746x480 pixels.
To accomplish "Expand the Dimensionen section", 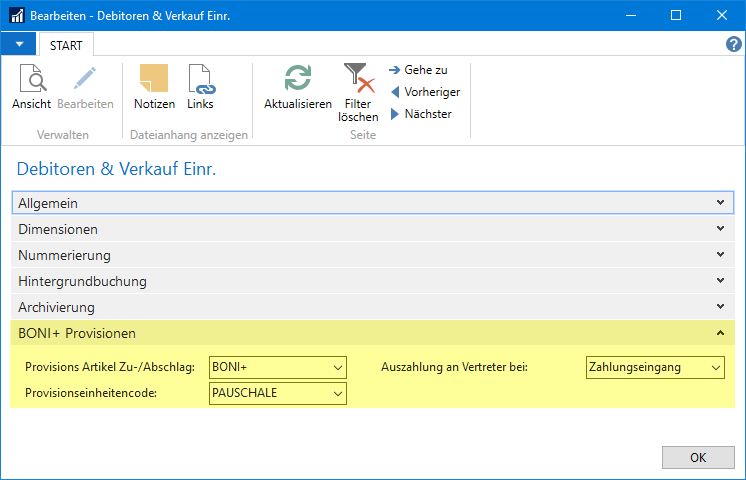I will (373, 229).
